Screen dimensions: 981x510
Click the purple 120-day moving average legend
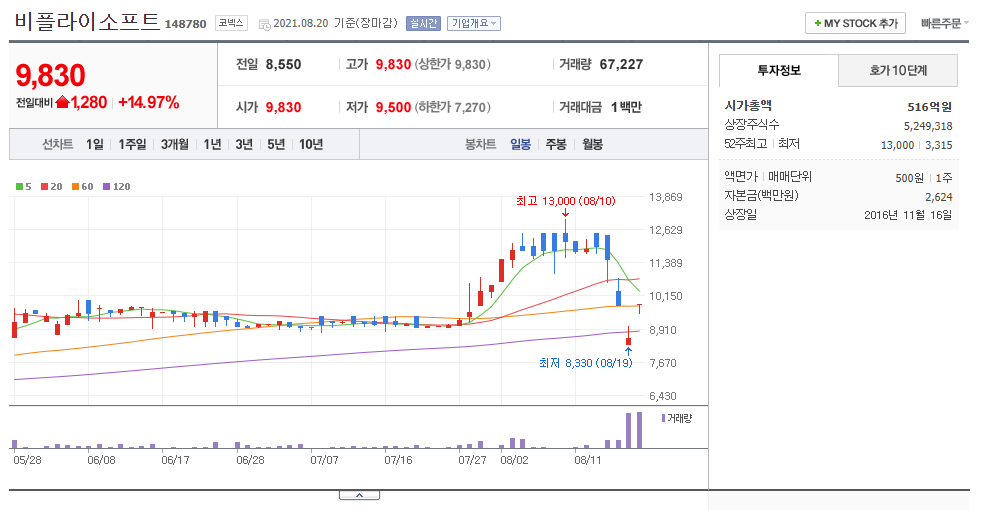(117, 186)
